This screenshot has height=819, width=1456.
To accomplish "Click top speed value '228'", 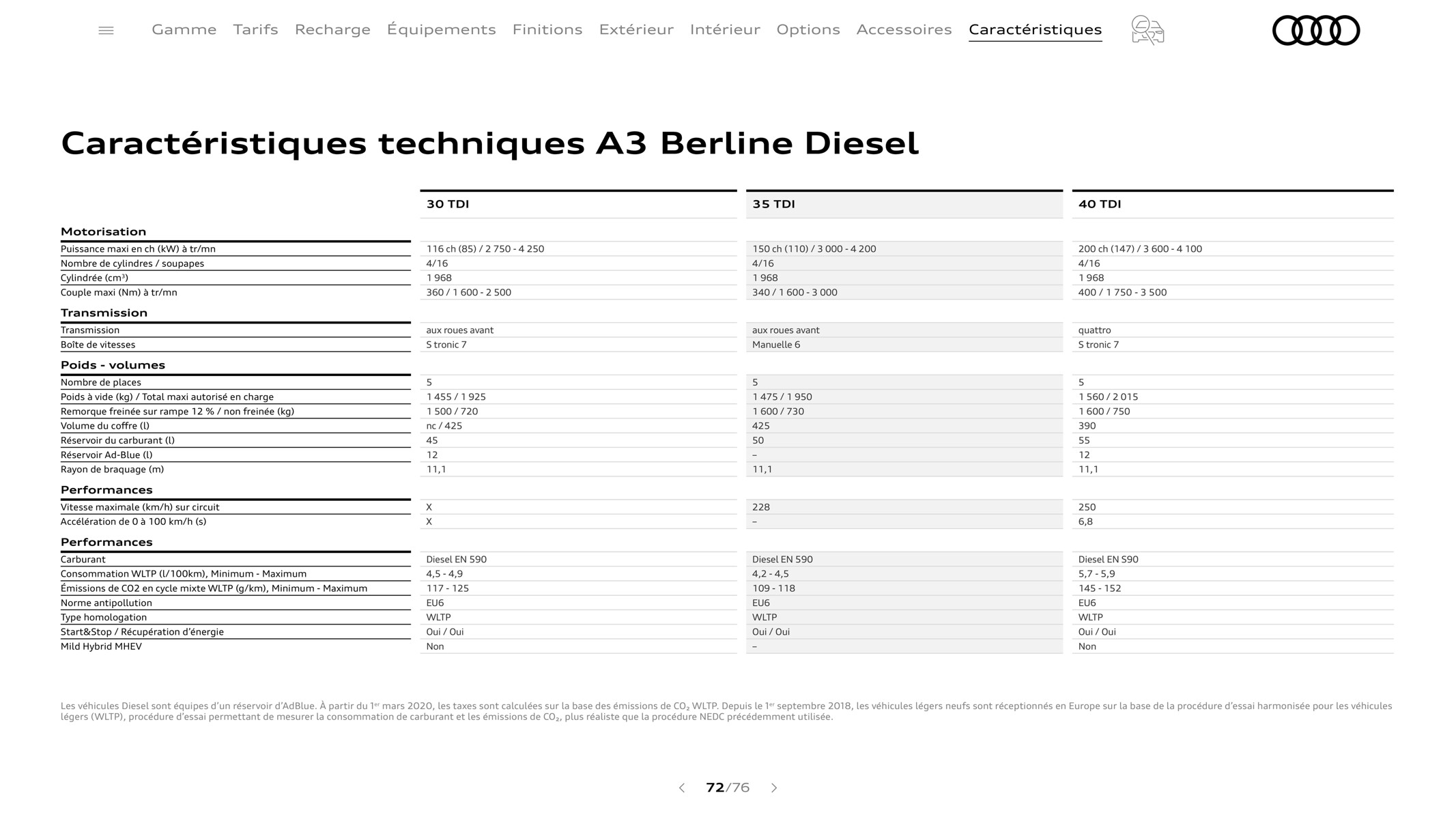I will [760, 507].
